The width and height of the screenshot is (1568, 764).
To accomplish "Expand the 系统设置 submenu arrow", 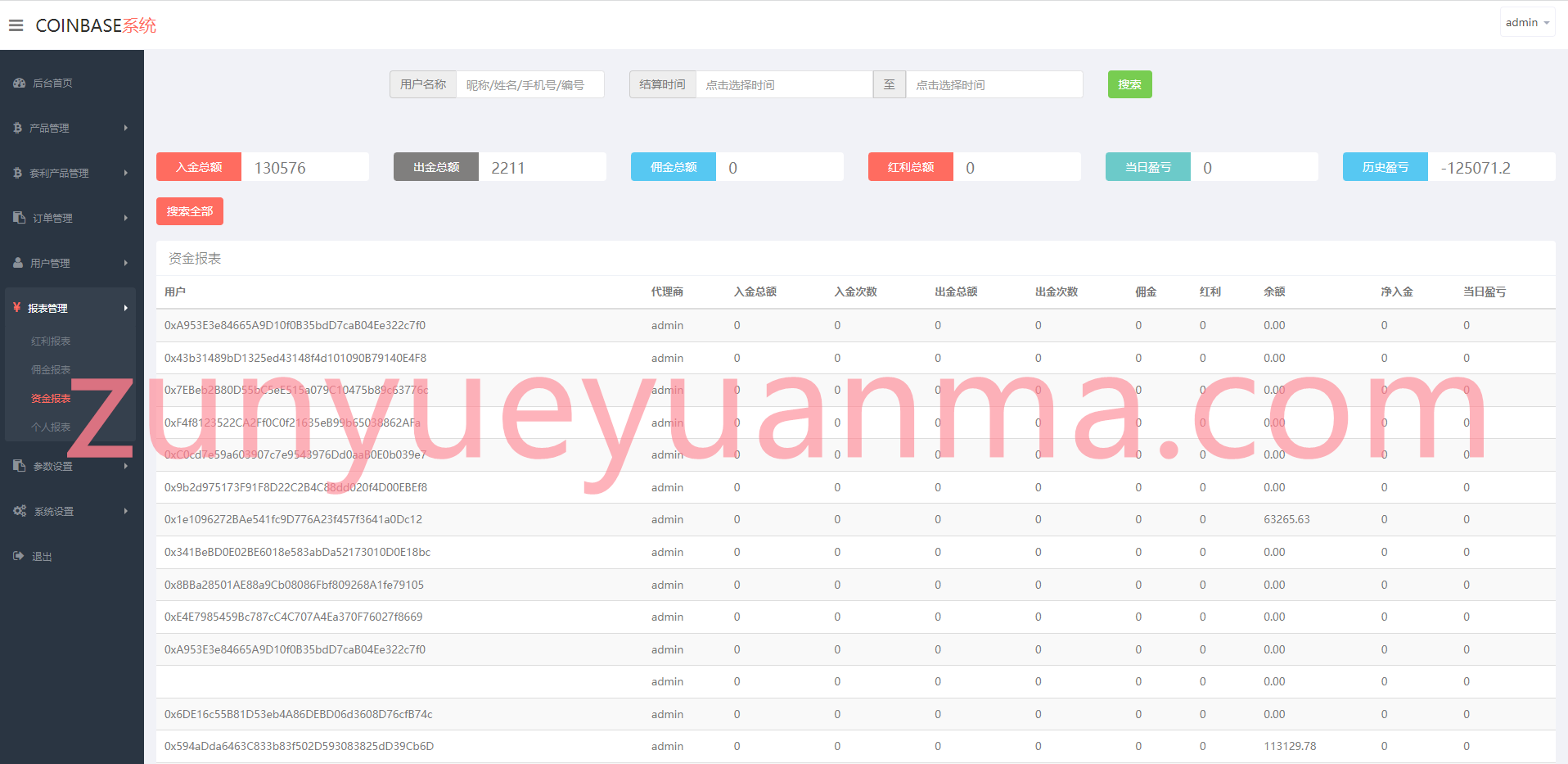I will click(126, 511).
